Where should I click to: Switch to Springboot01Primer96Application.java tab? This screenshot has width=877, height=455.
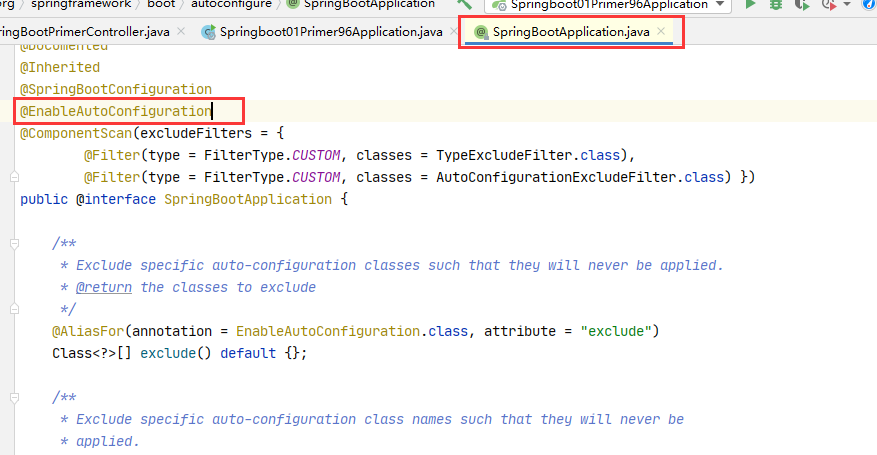[x=331, y=32]
